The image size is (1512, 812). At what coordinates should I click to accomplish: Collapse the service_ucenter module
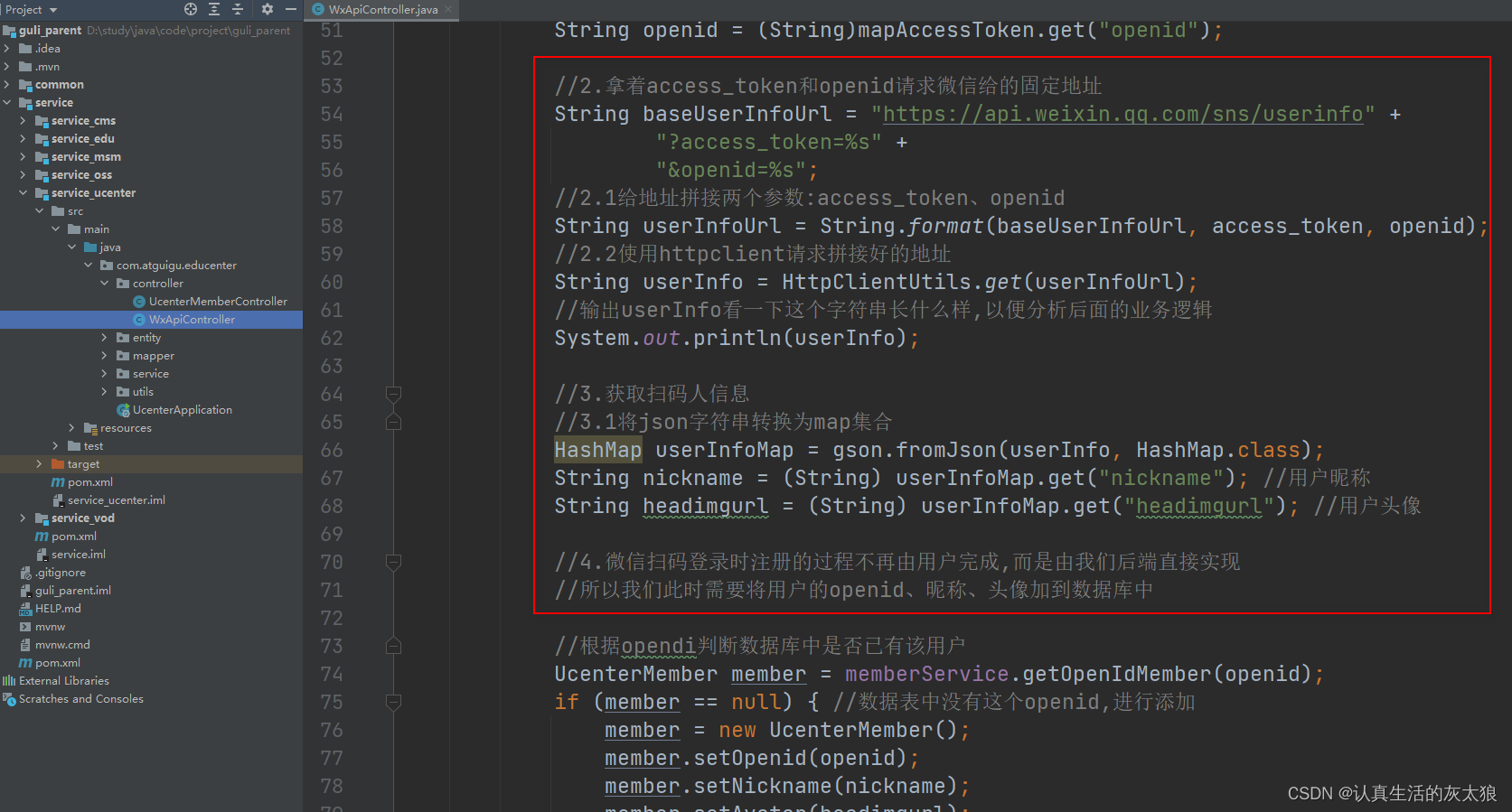tap(23, 193)
